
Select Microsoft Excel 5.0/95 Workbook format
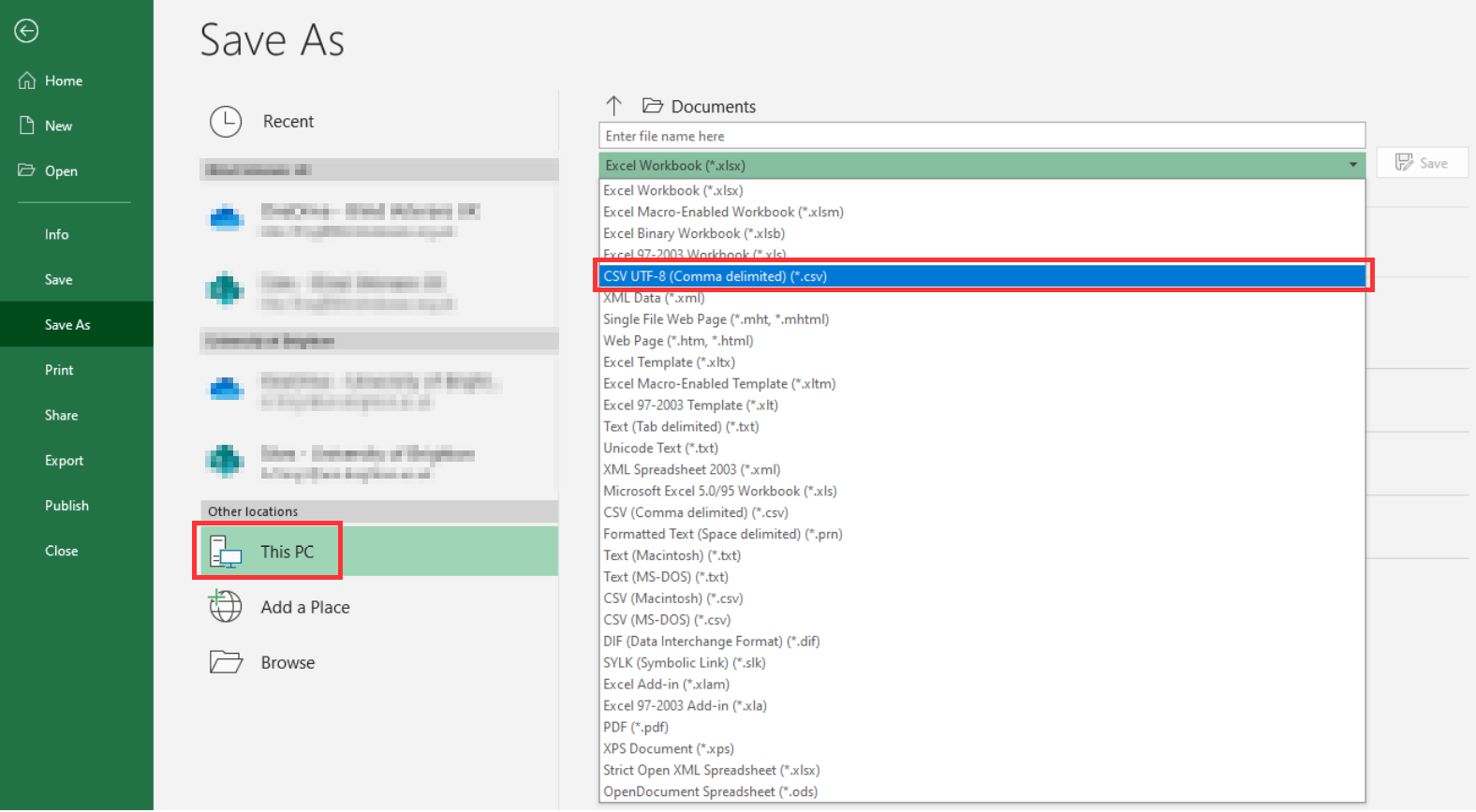tap(982, 492)
